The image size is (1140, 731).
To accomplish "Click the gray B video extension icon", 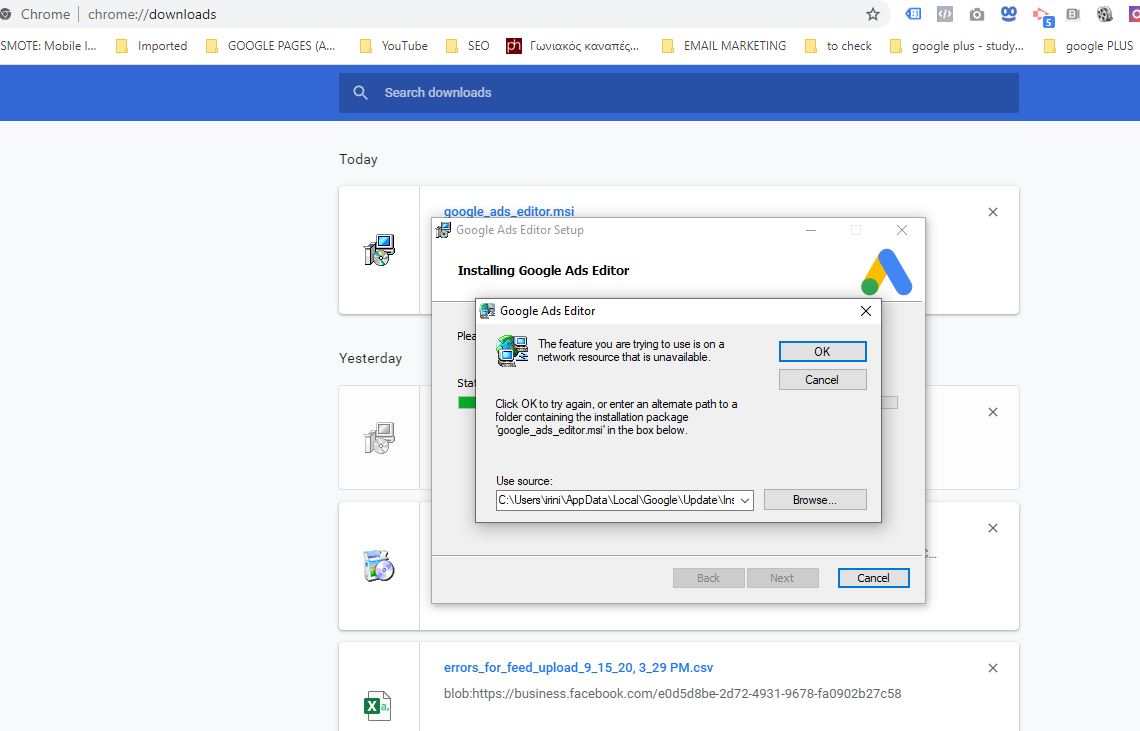I will click(x=1073, y=14).
